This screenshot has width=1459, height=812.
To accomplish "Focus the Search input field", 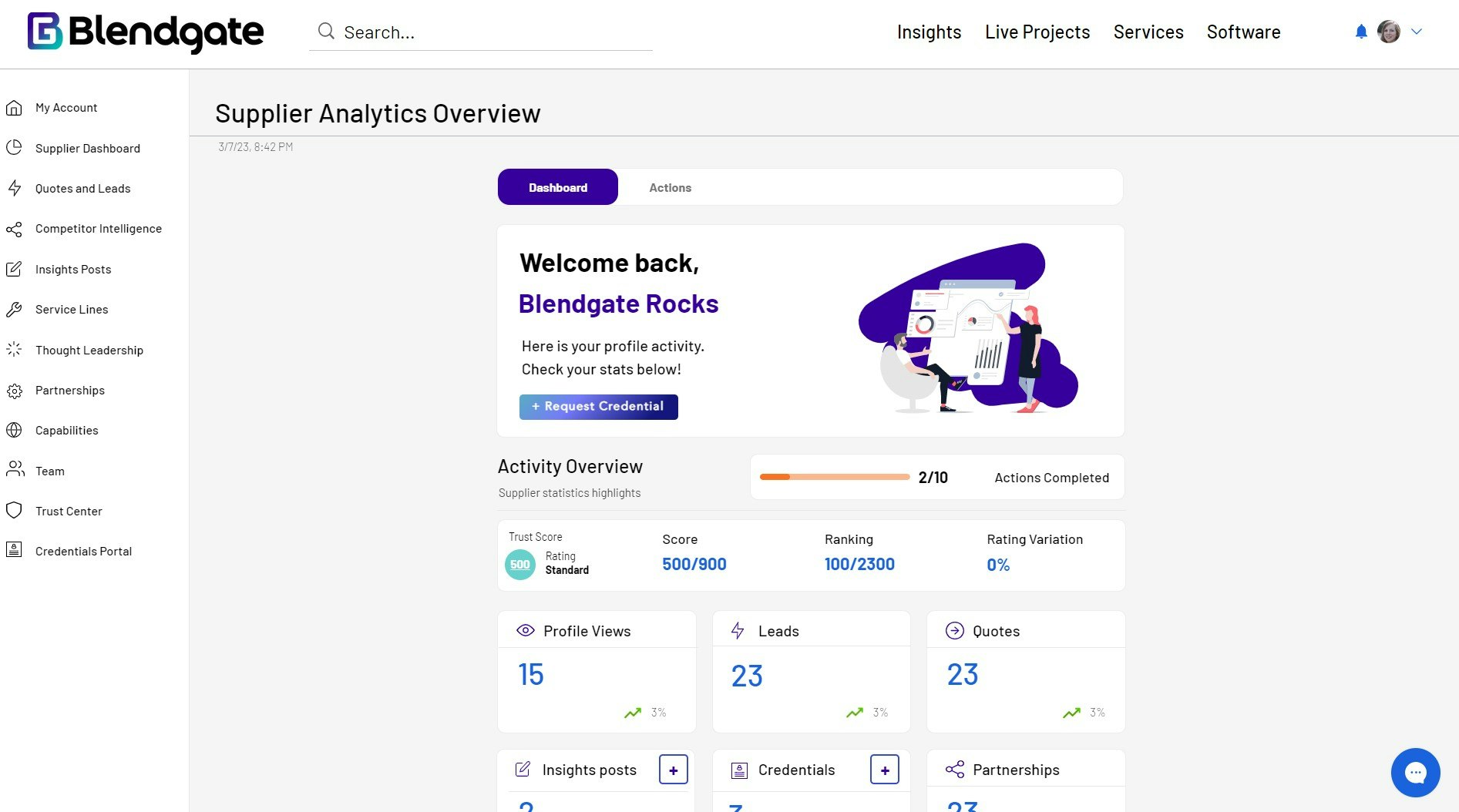I will [481, 32].
